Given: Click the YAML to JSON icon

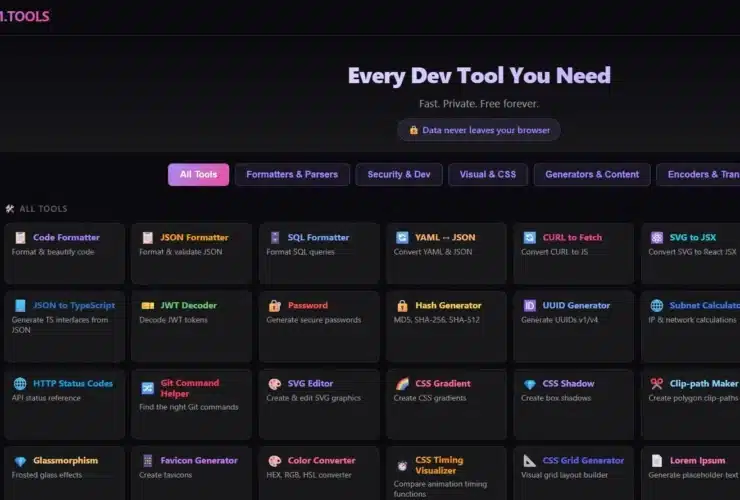Looking at the screenshot, I should pyautogui.click(x=402, y=237).
